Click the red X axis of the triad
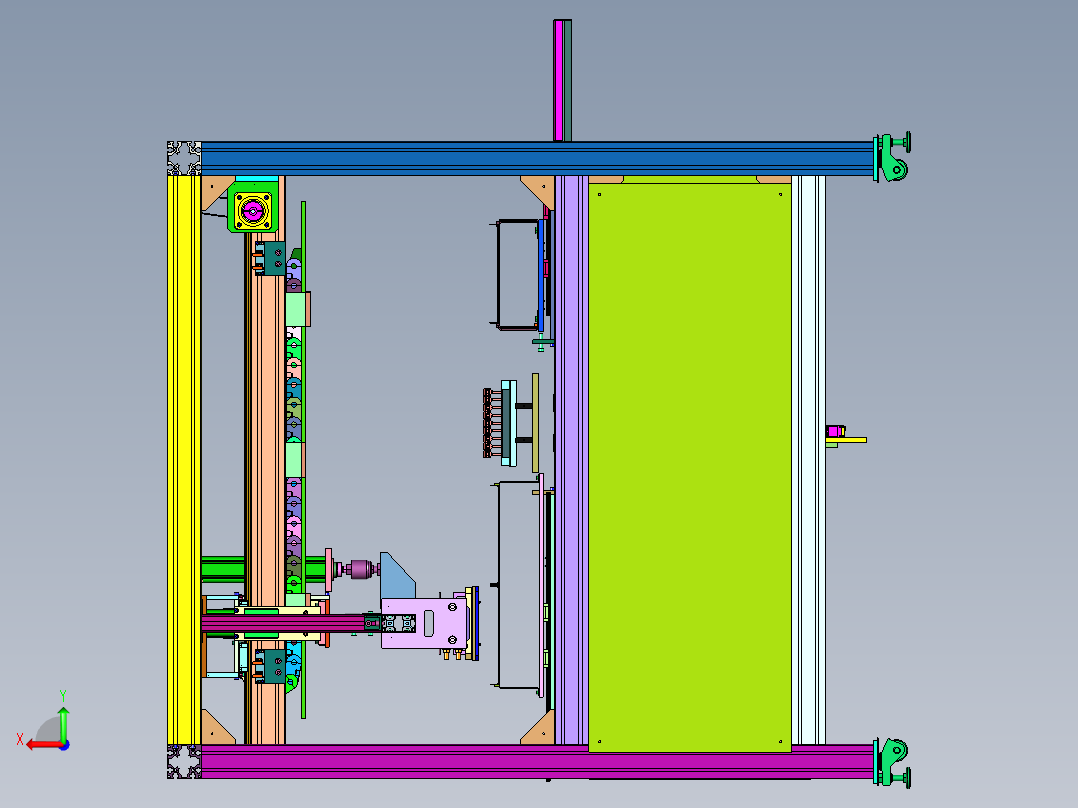Viewport: 1078px width, 808px height. [x=43, y=744]
